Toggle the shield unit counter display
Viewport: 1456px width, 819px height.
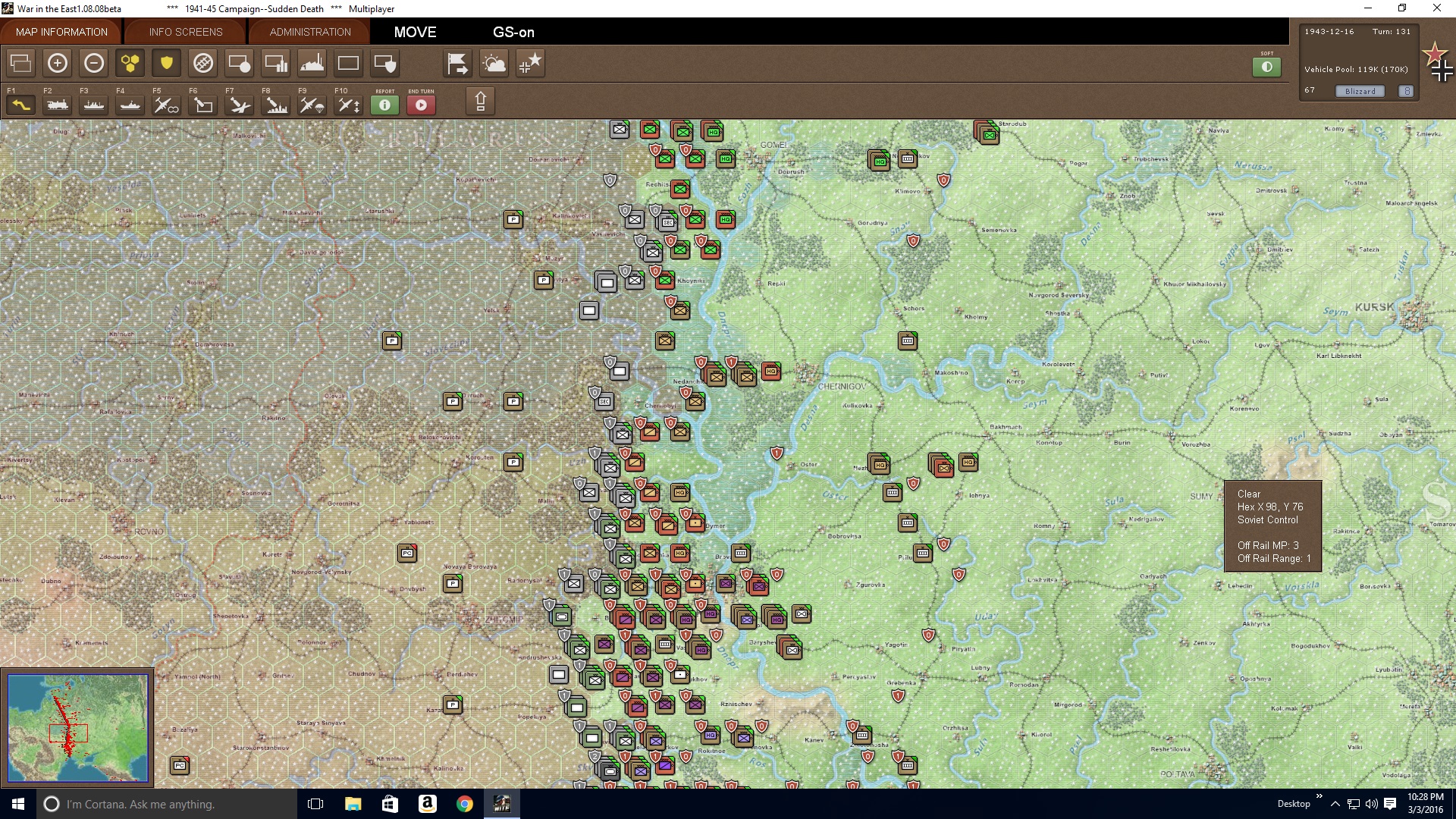[x=166, y=63]
